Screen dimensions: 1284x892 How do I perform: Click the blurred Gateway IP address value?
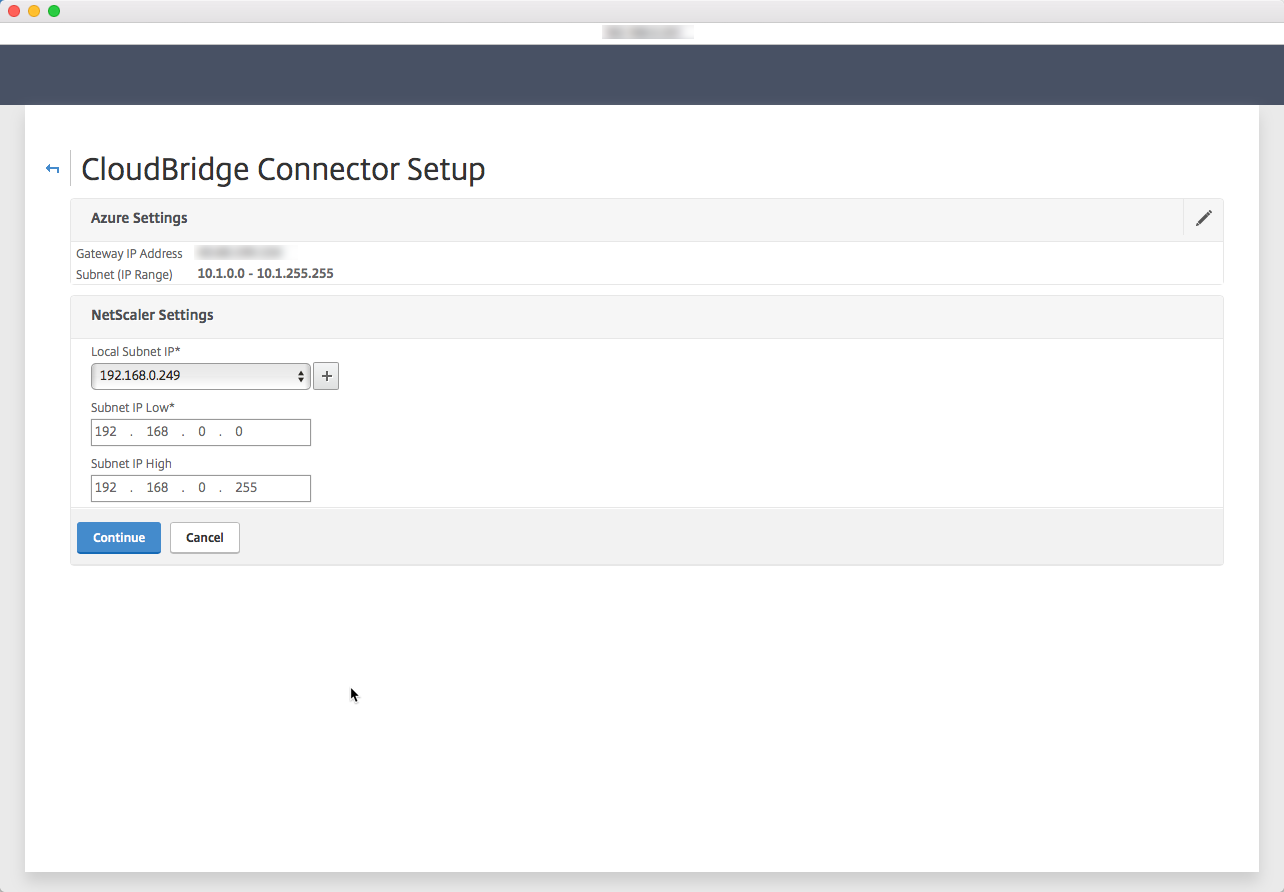pyautogui.click(x=240, y=253)
